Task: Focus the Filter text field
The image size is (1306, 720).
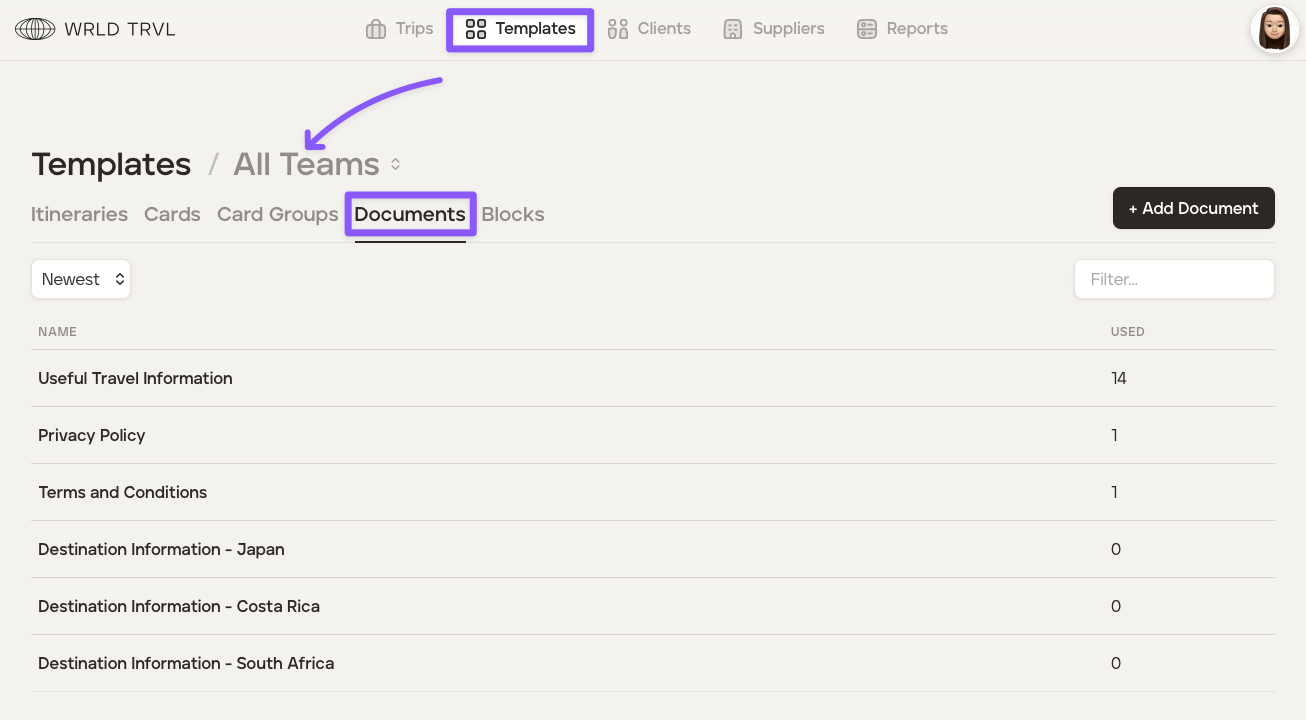Action: (1174, 280)
